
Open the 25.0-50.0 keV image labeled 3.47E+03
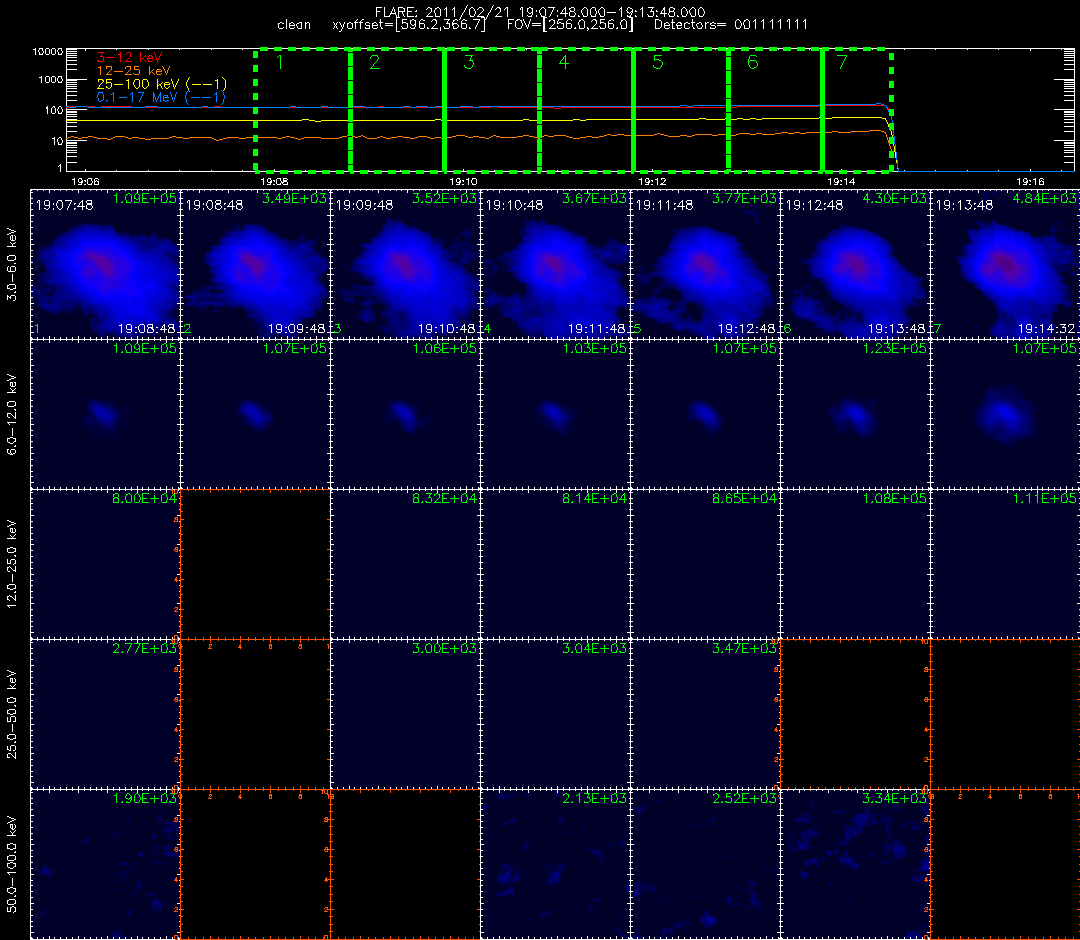[x=706, y=715]
